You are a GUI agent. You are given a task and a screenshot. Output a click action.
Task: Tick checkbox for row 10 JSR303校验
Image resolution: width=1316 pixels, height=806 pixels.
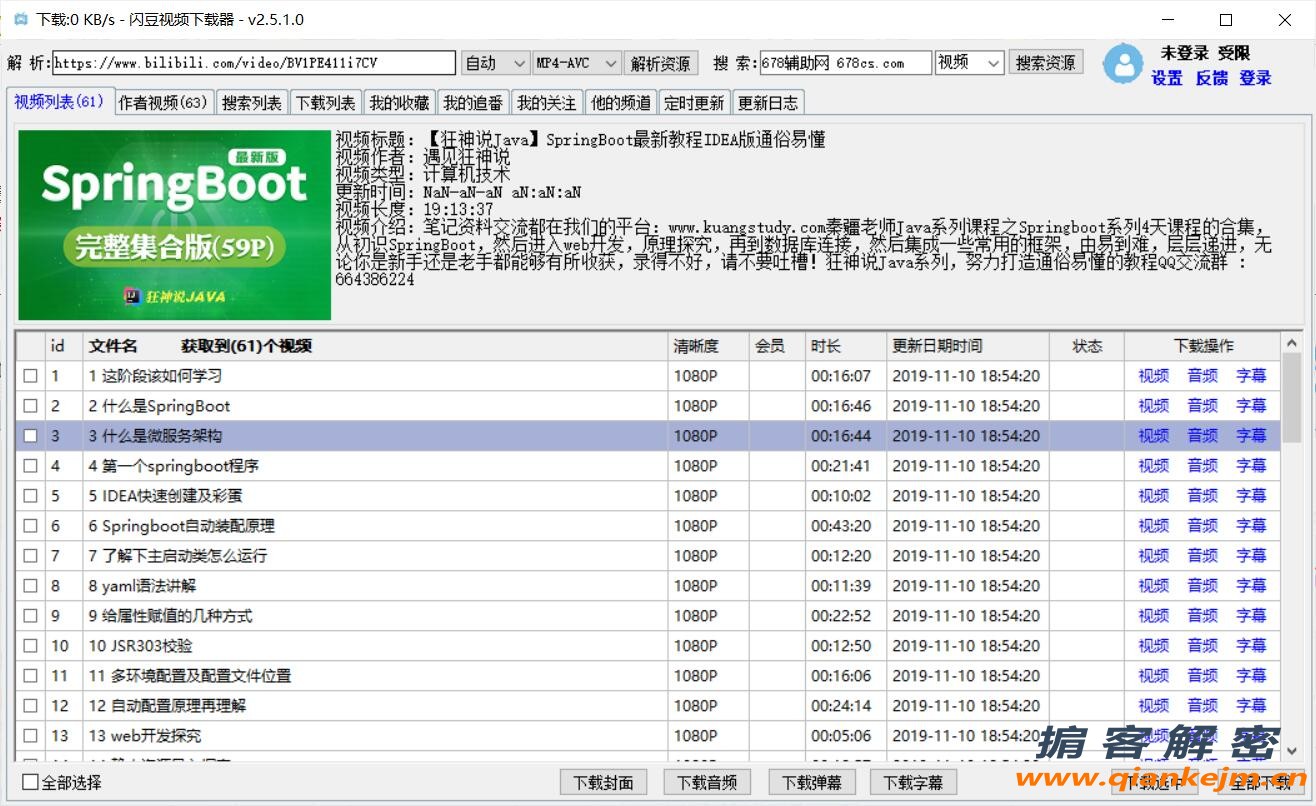point(30,646)
